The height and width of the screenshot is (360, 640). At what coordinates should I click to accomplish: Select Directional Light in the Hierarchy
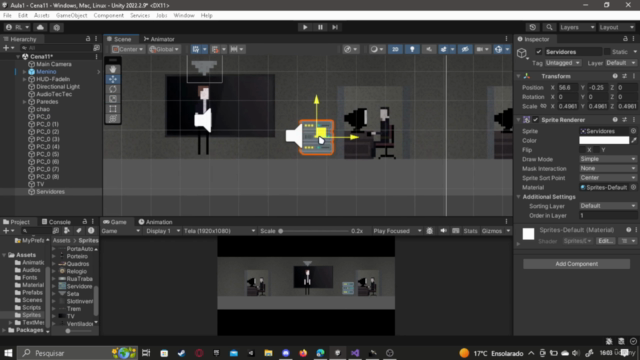click(x=58, y=87)
